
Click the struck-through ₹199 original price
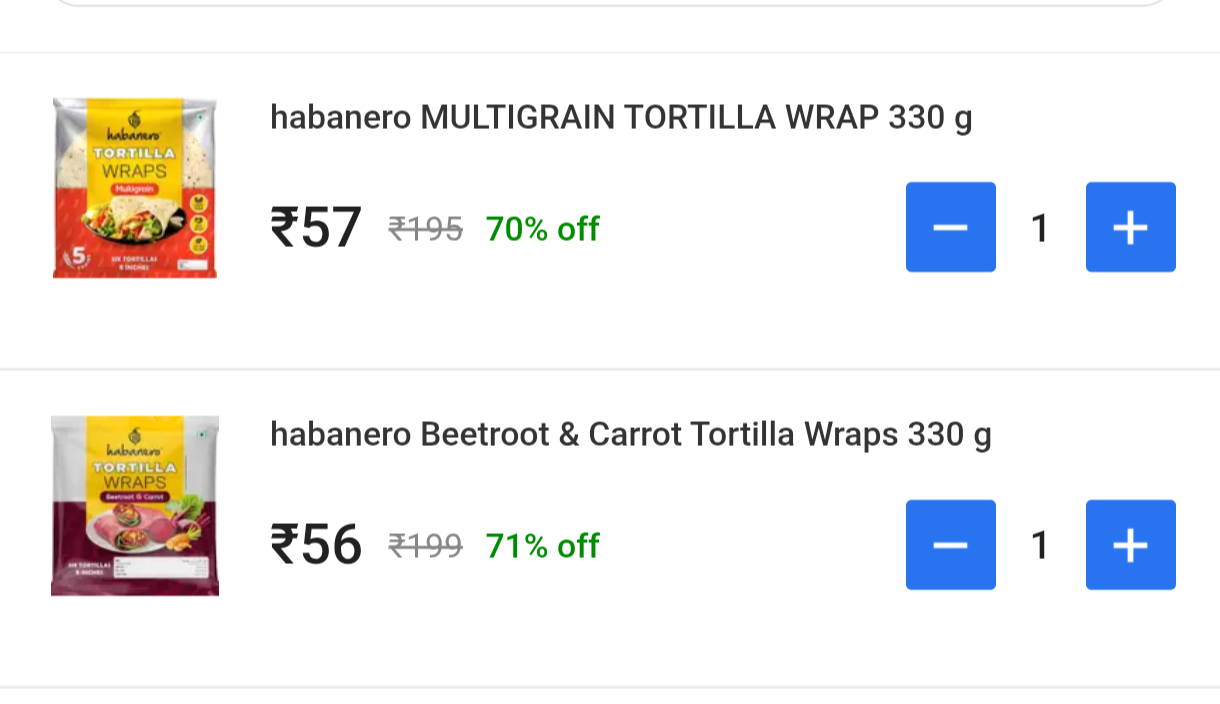pos(425,547)
